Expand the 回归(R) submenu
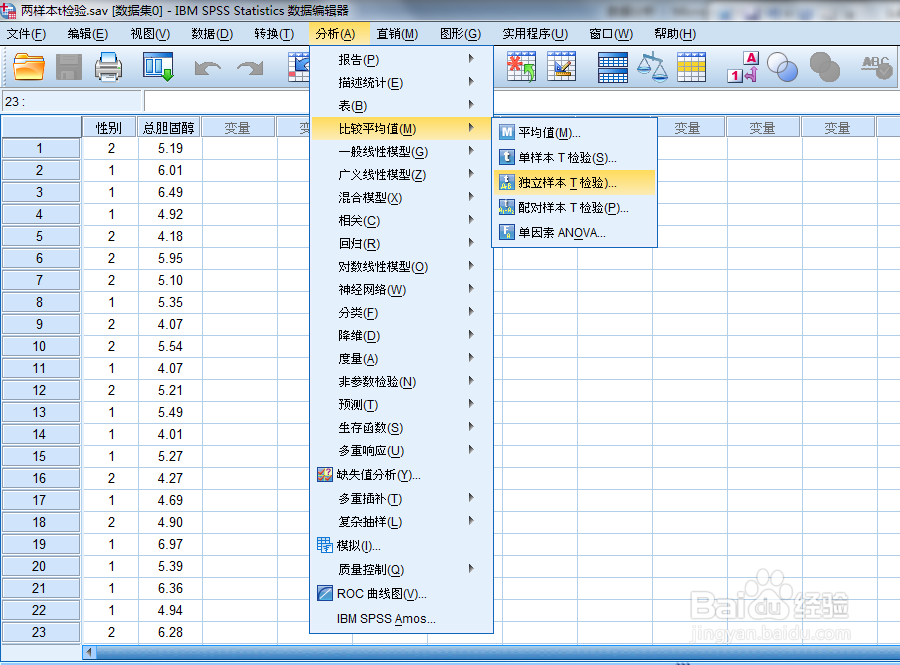The height and width of the screenshot is (665, 900). click(402, 243)
